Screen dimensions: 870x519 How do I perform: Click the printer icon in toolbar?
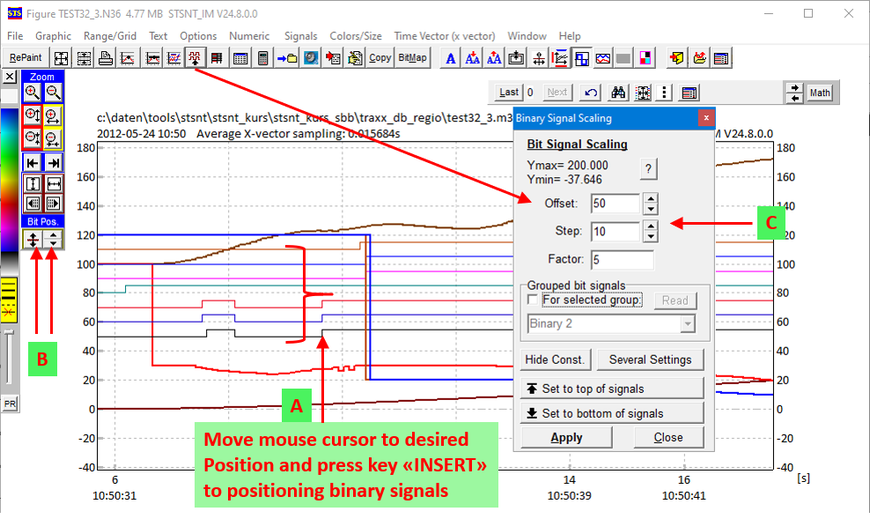pyautogui.click(x=105, y=58)
